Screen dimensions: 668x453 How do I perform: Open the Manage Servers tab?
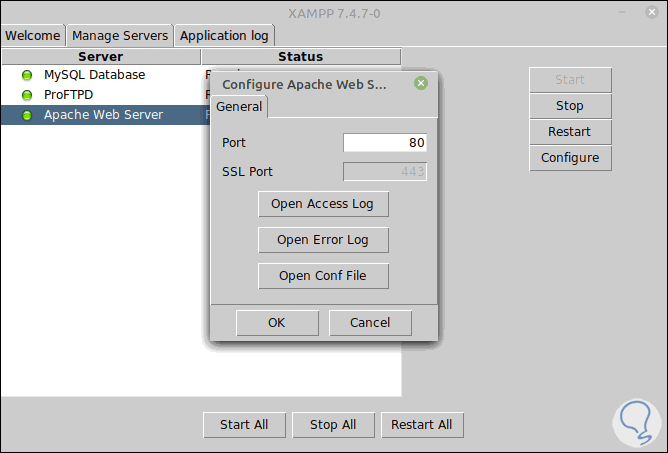[120, 36]
